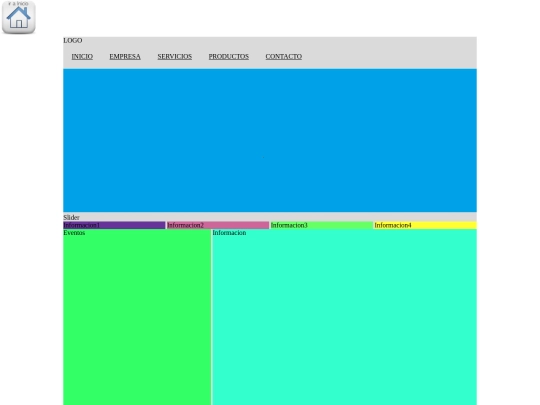The height and width of the screenshot is (405, 540).
Task: Open the SERVICIOS menu link
Action: pos(175,56)
